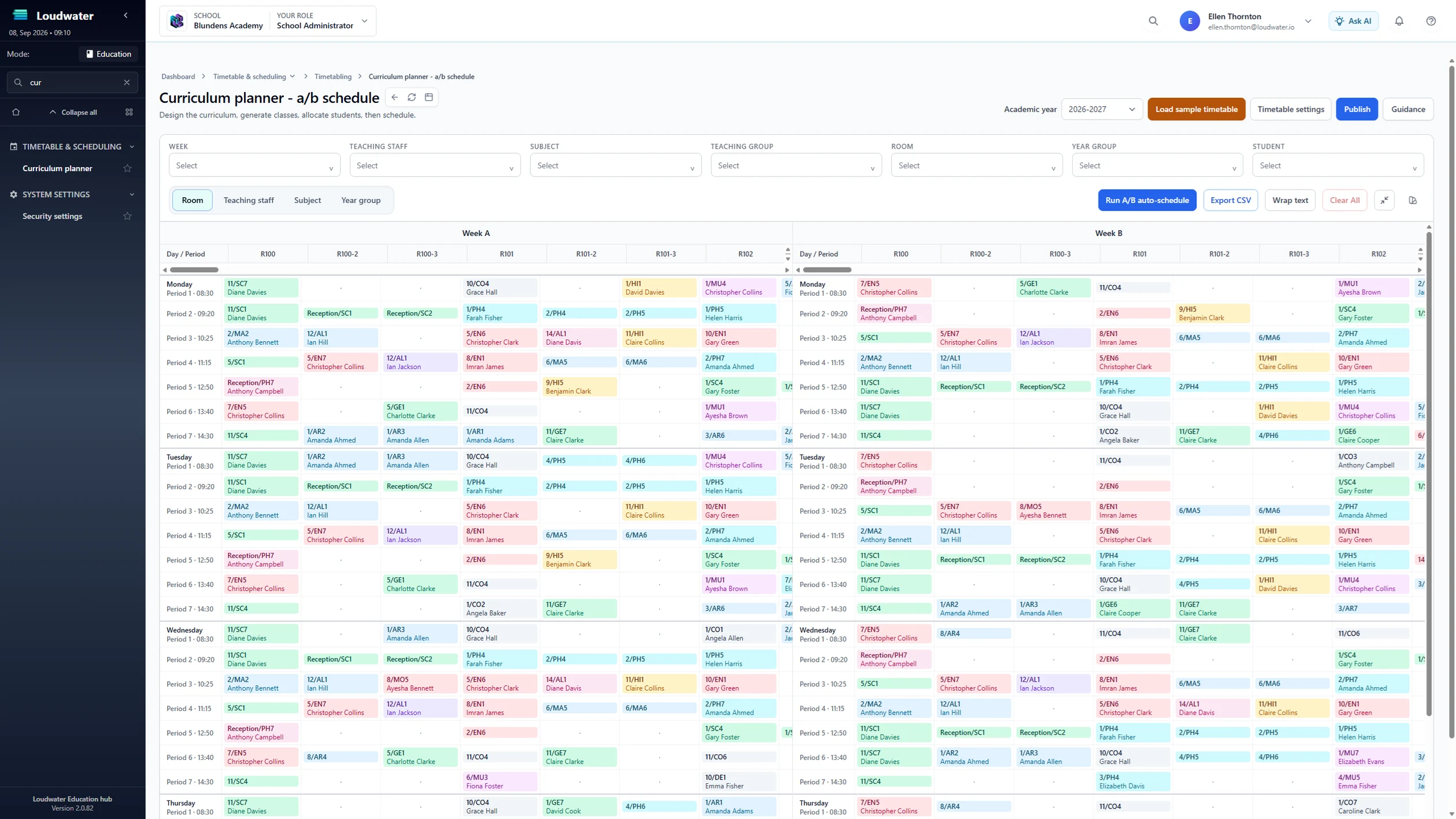Click the copy document icon near Clear All
Screen dimensions: 1456x819
point(1413,200)
